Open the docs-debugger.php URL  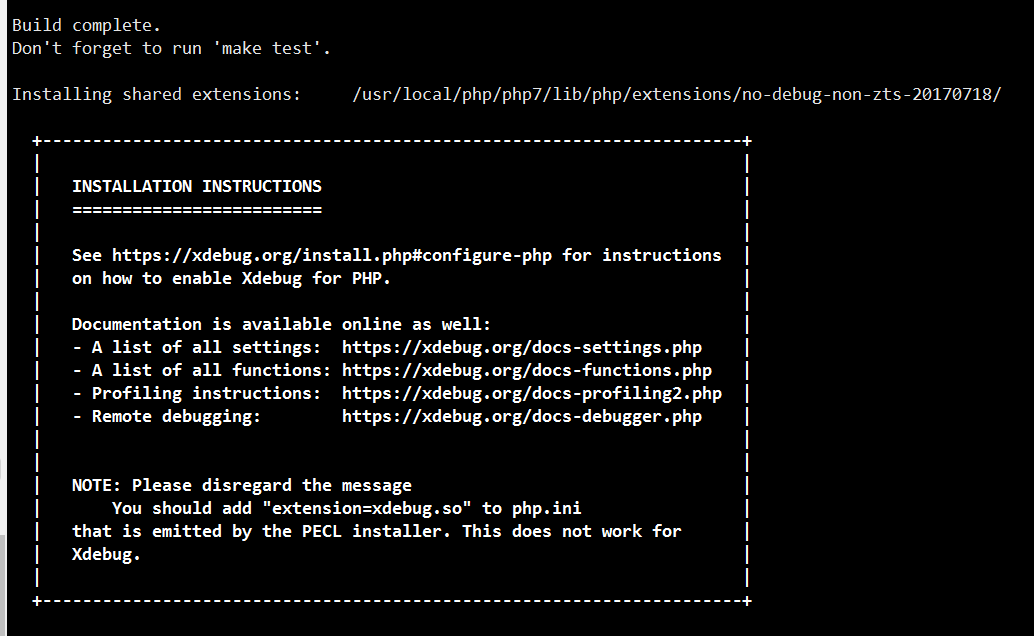[x=521, y=417]
